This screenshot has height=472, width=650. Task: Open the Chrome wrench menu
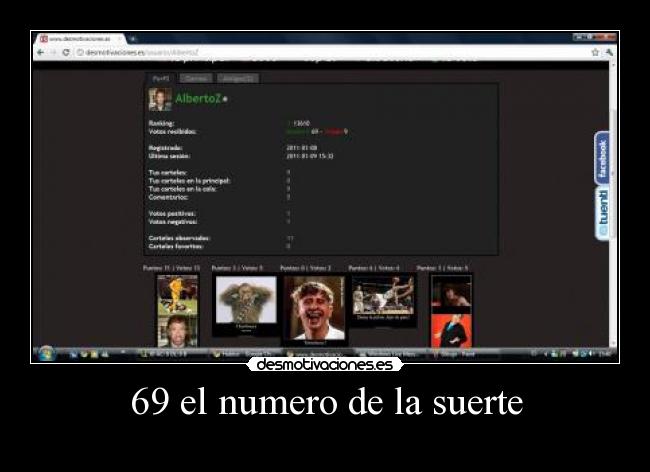609,52
